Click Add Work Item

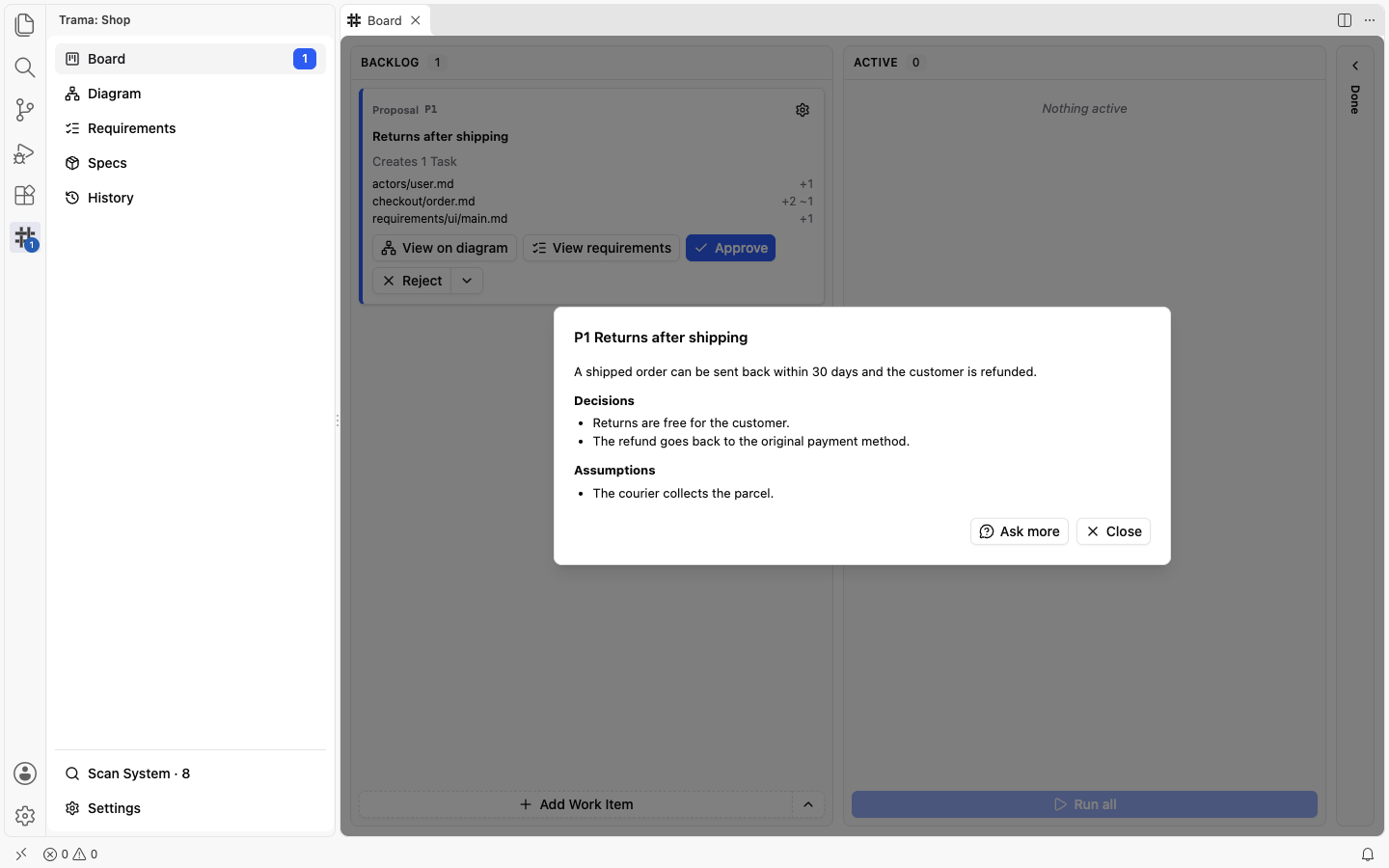pos(576,804)
